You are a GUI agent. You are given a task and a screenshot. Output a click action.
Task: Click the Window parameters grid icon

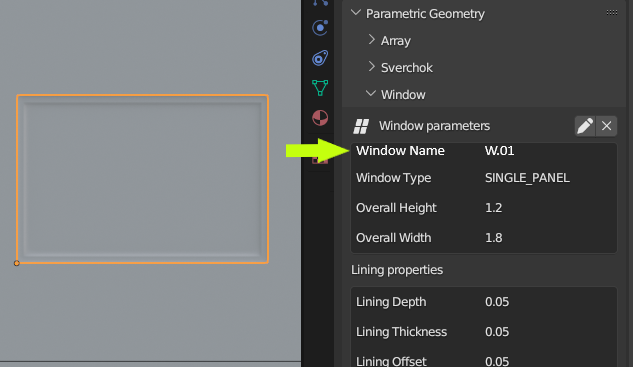[361, 126]
